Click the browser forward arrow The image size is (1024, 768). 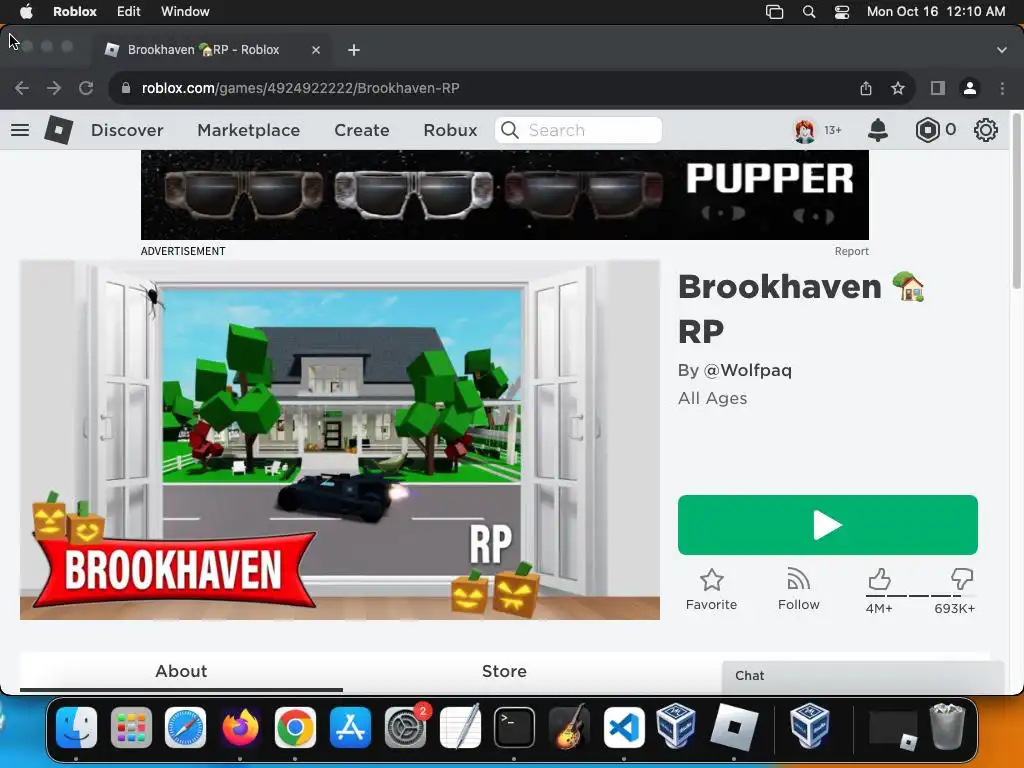pos(54,88)
